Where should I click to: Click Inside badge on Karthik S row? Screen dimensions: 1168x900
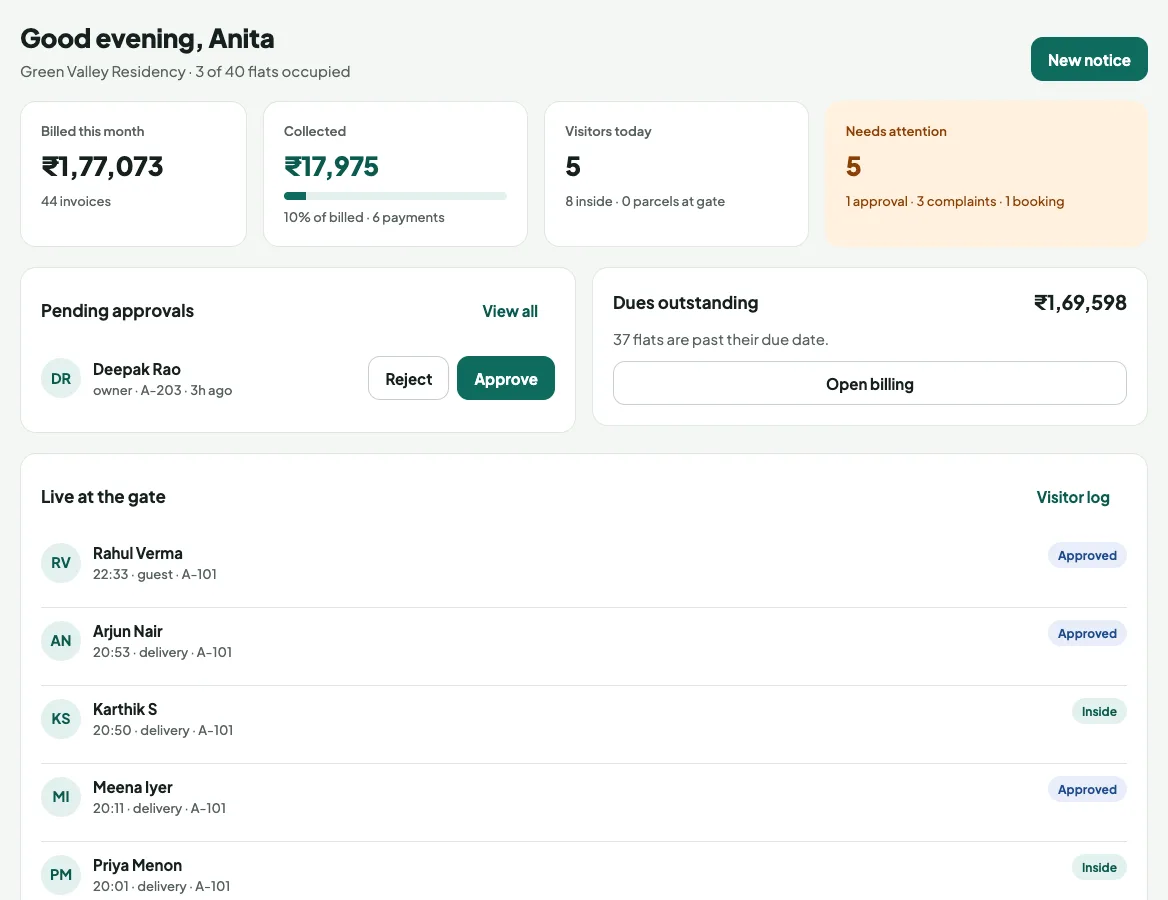click(1099, 712)
